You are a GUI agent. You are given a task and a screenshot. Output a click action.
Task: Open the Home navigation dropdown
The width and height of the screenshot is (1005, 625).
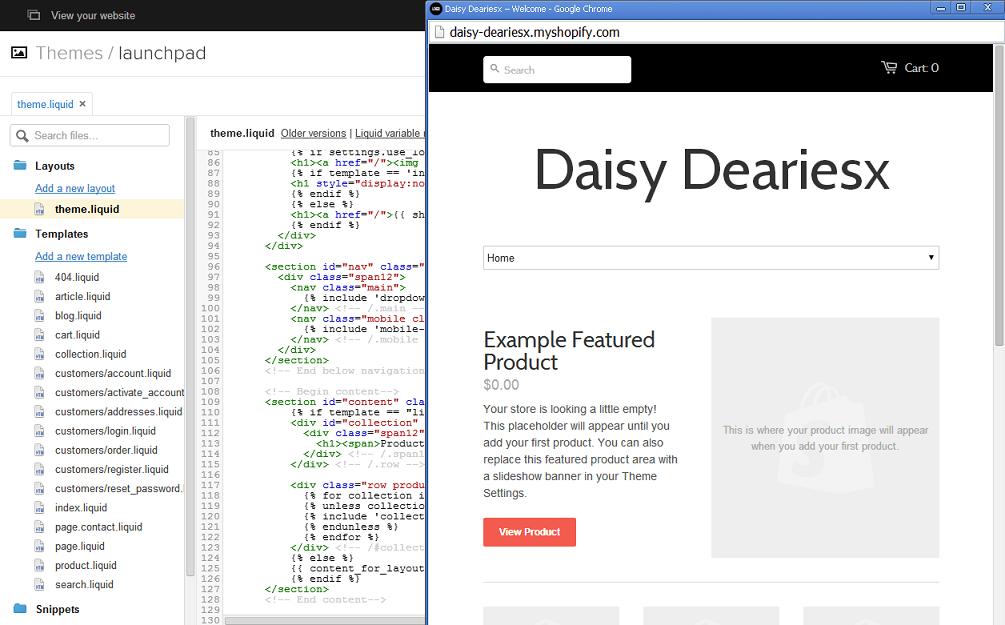[x=711, y=258]
